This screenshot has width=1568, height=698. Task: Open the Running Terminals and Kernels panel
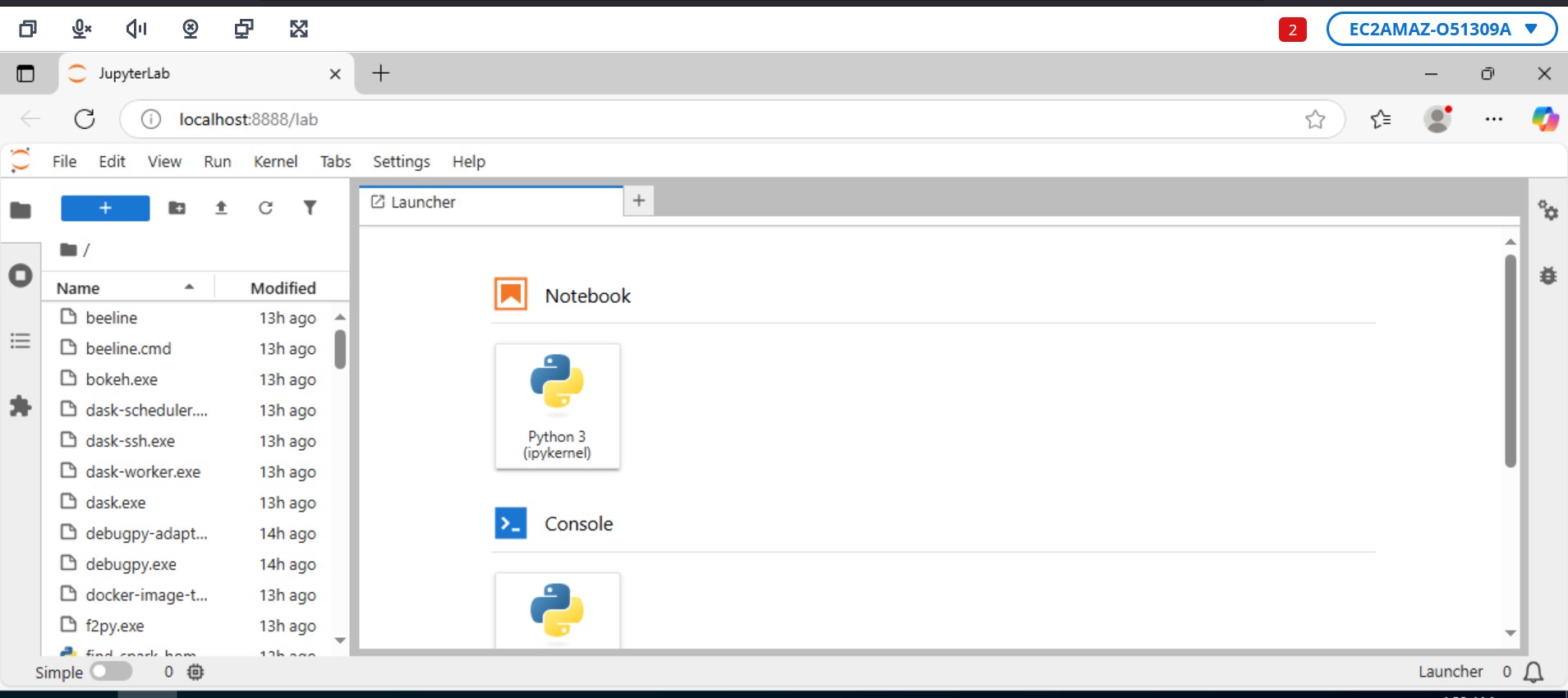coord(21,275)
